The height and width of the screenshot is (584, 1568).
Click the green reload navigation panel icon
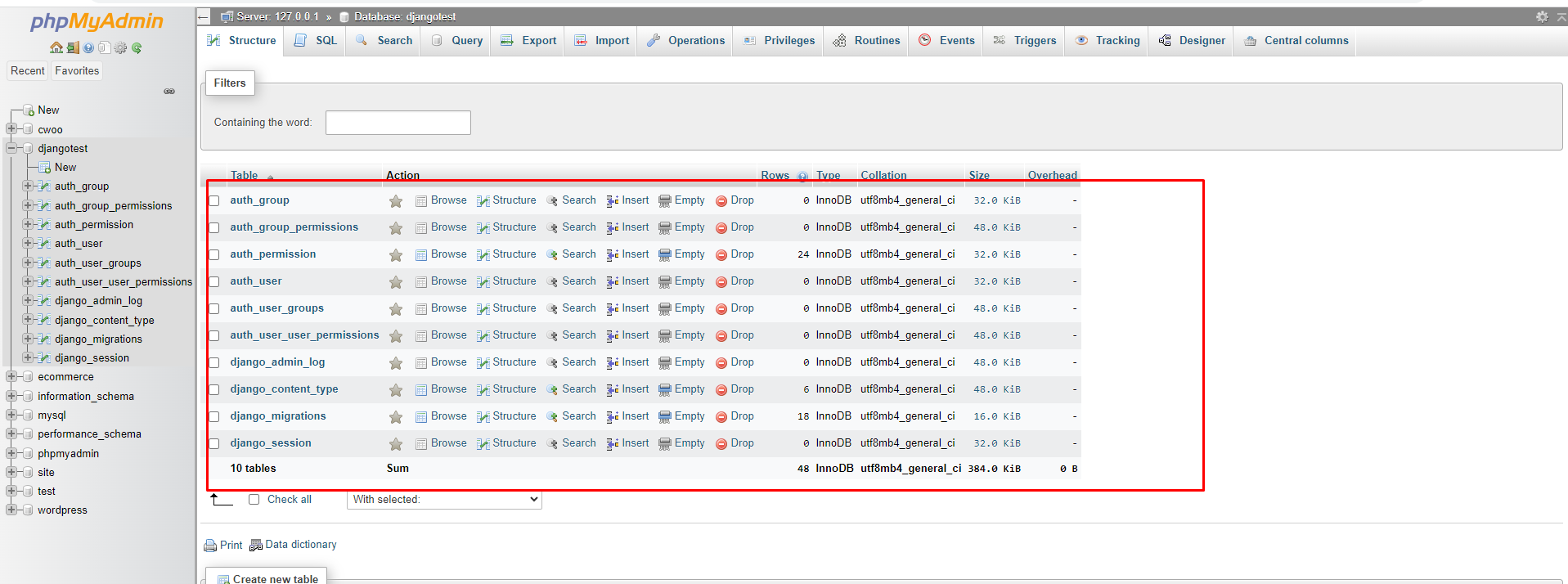tap(137, 48)
